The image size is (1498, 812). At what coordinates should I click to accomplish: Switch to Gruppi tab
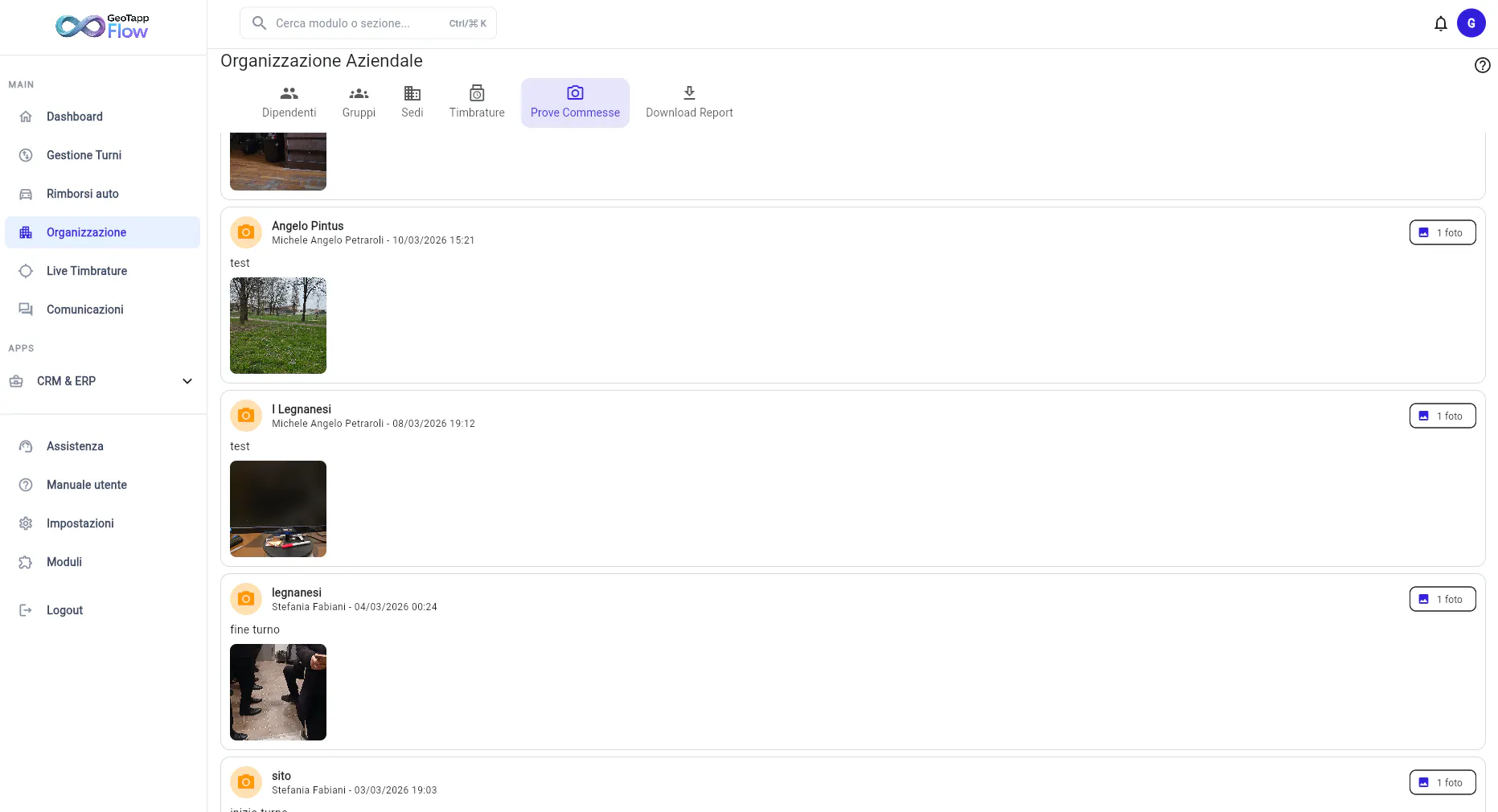click(x=359, y=103)
